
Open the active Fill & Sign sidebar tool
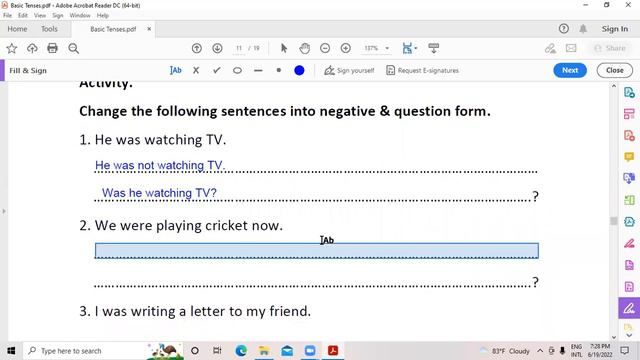[x=629, y=308]
